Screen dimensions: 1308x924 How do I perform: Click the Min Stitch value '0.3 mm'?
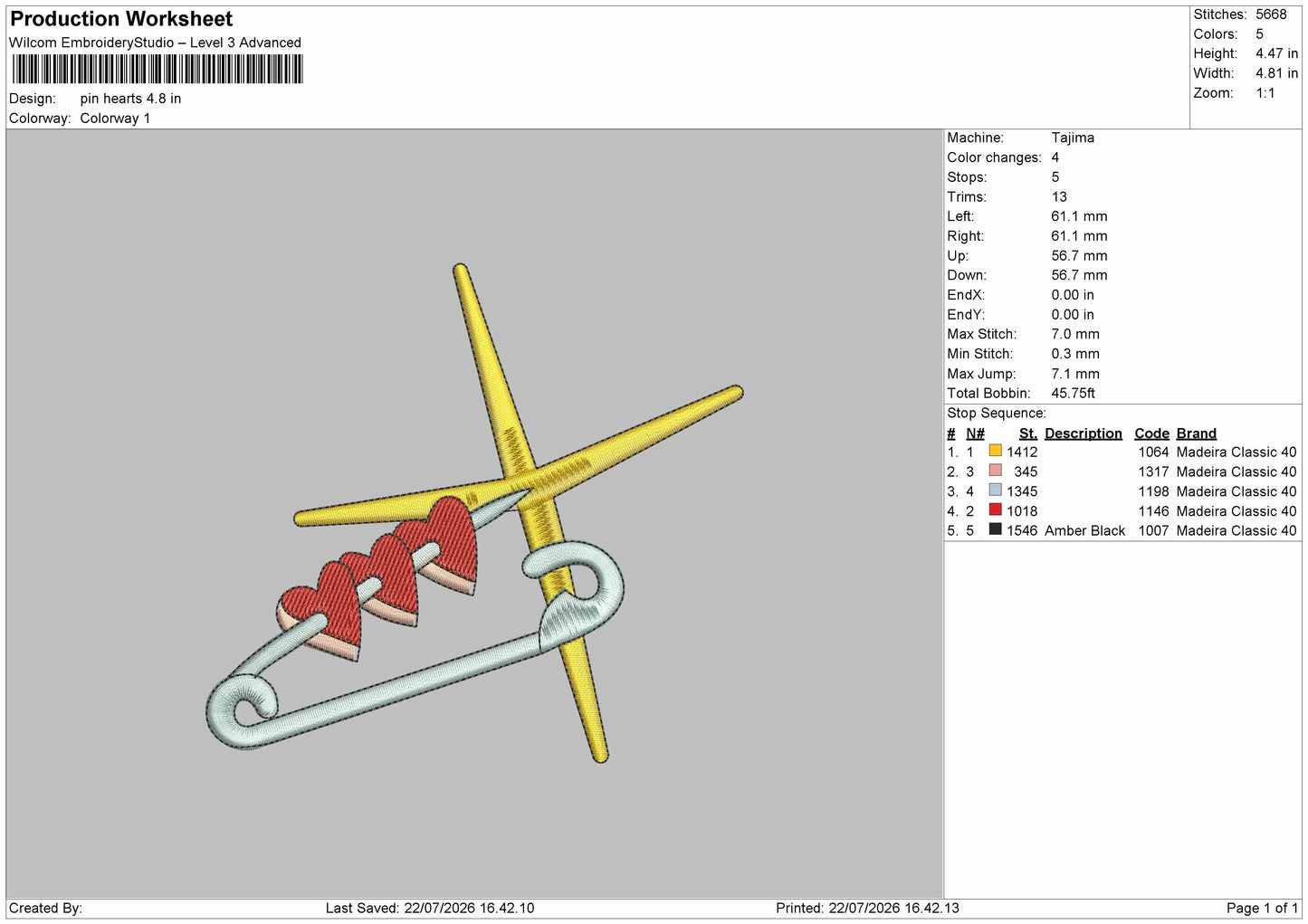pos(1075,354)
